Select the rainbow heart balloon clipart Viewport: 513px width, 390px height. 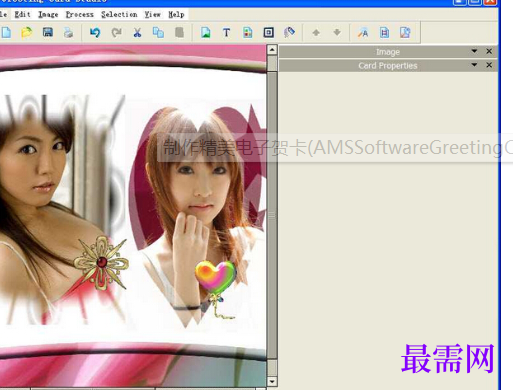tap(216, 289)
